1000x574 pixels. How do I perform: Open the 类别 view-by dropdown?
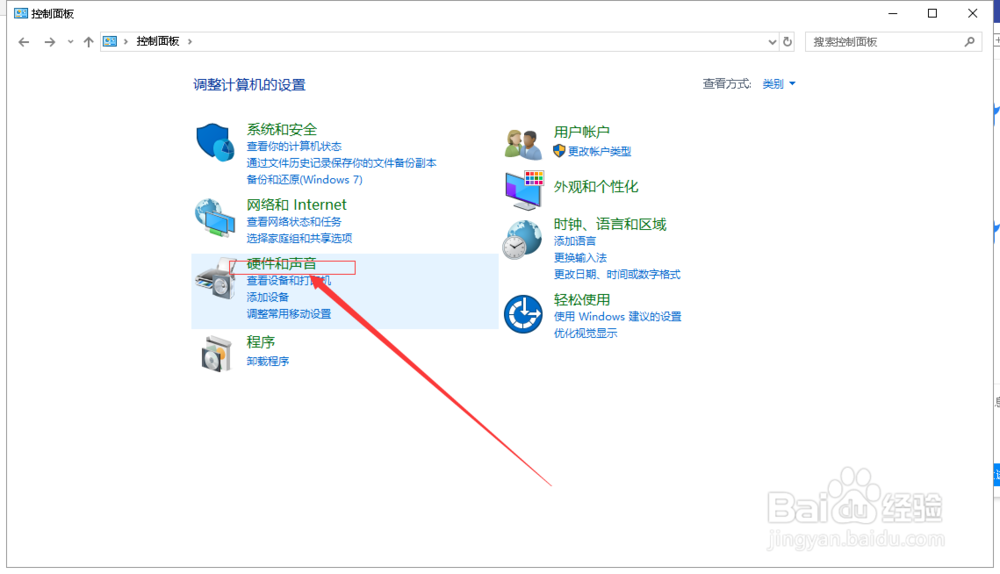click(x=779, y=84)
